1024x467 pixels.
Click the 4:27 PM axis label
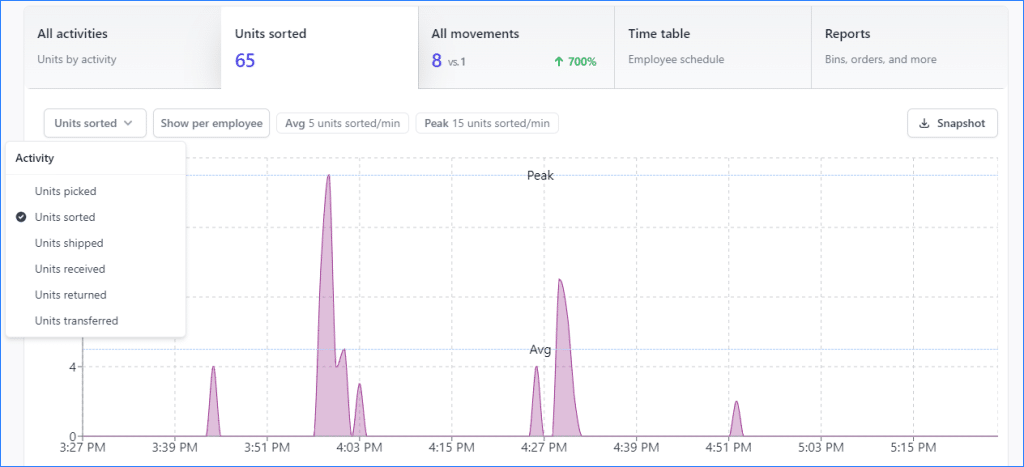pyautogui.click(x=543, y=448)
